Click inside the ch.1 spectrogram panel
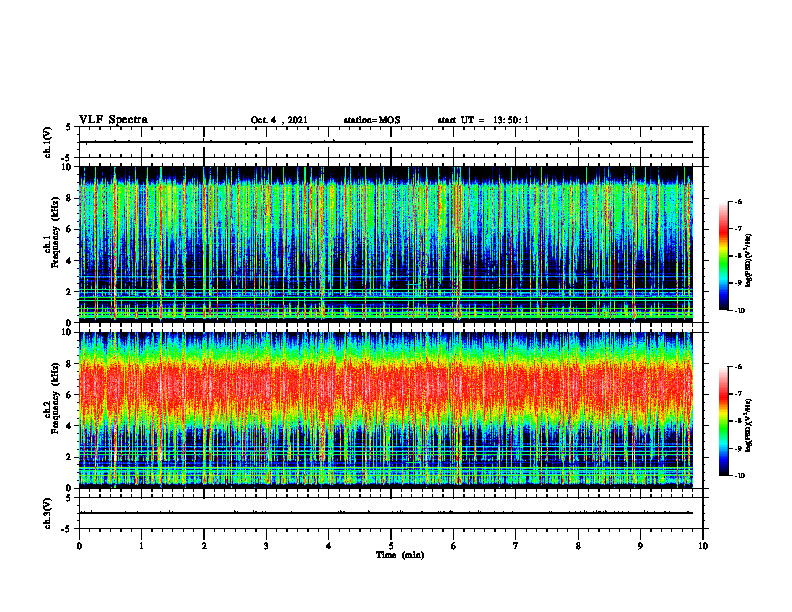792x612 pixels. [386, 244]
